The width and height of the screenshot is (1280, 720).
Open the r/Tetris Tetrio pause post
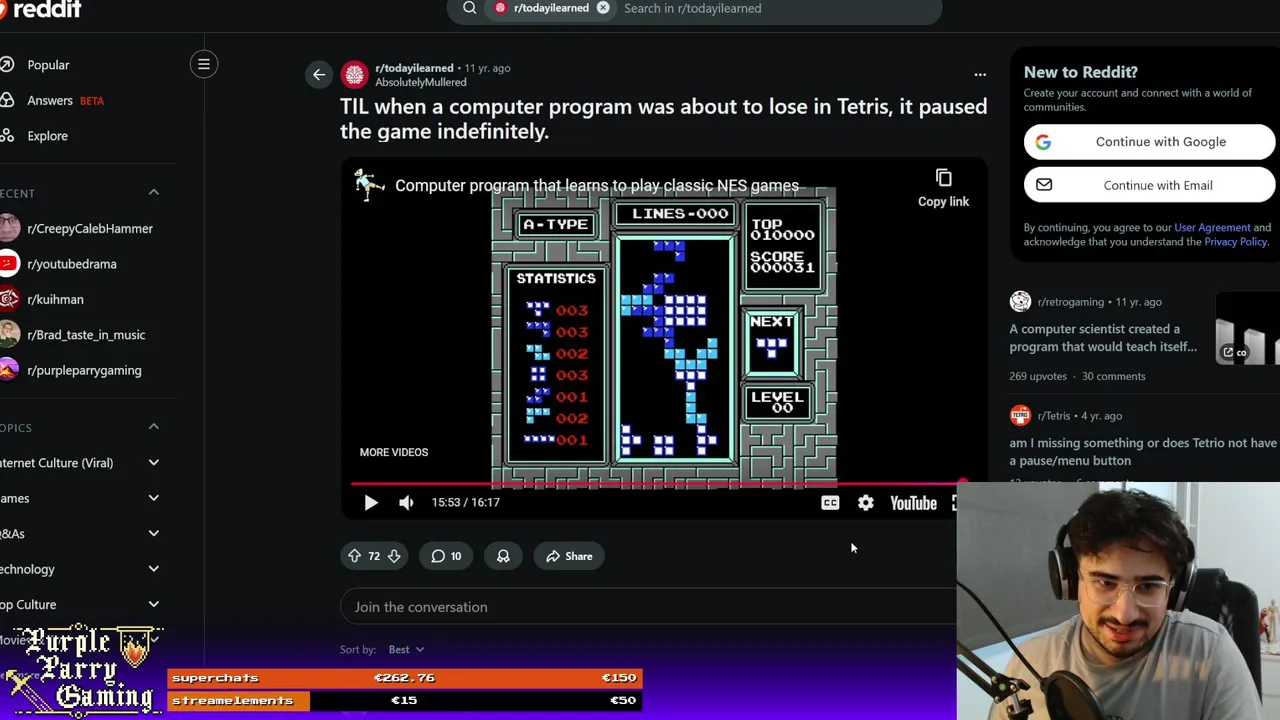[x=1143, y=452]
